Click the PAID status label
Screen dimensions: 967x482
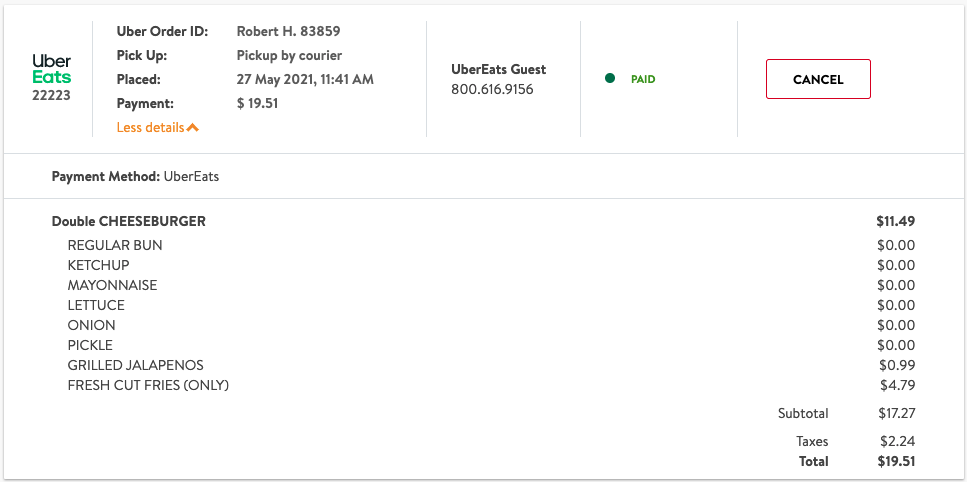(x=643, y=79)
